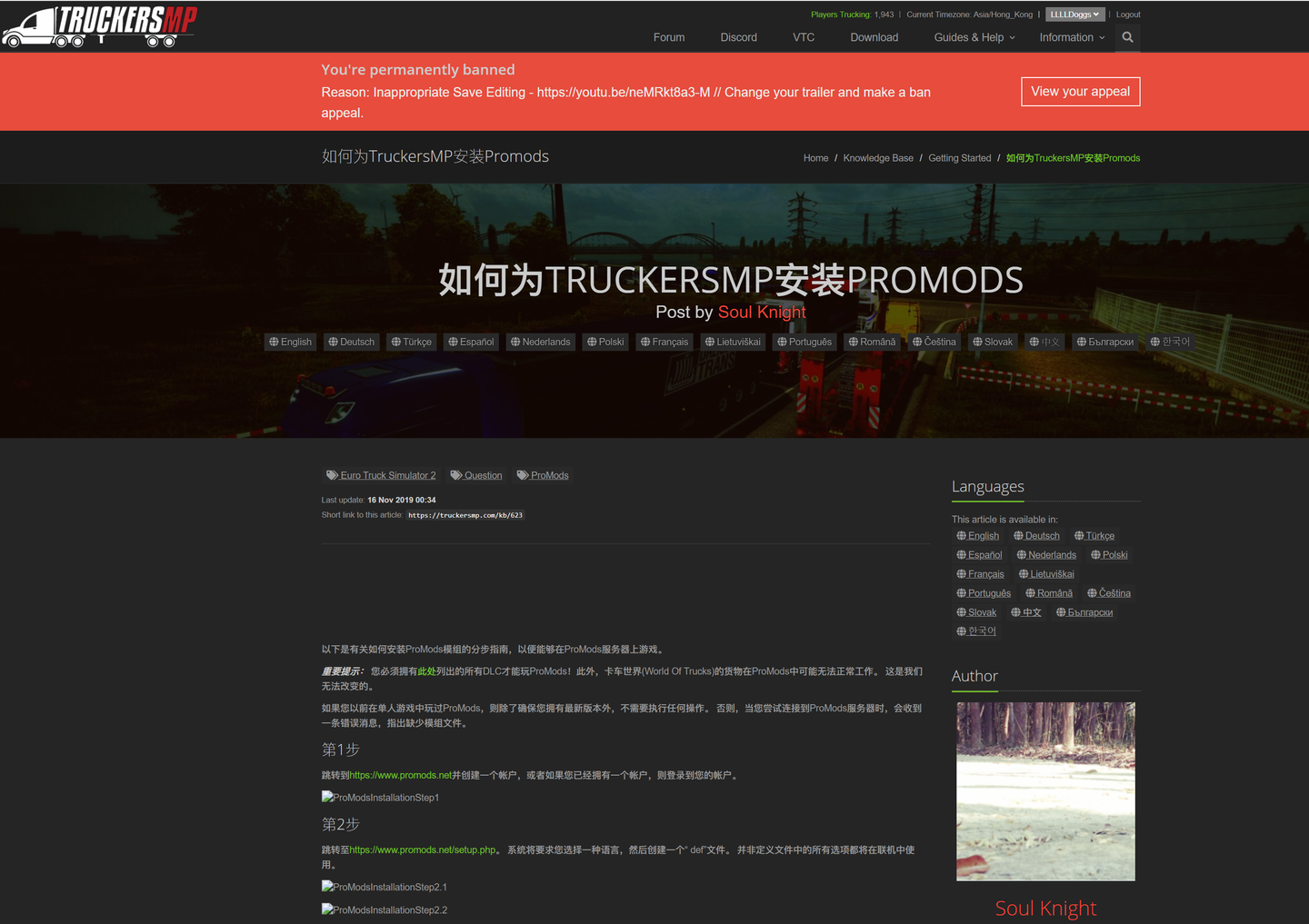Screen dimensions: 1309x924
Task: Click the Current Timezone Asia/Hong_Kong text
Action: [x=969, y=15]
